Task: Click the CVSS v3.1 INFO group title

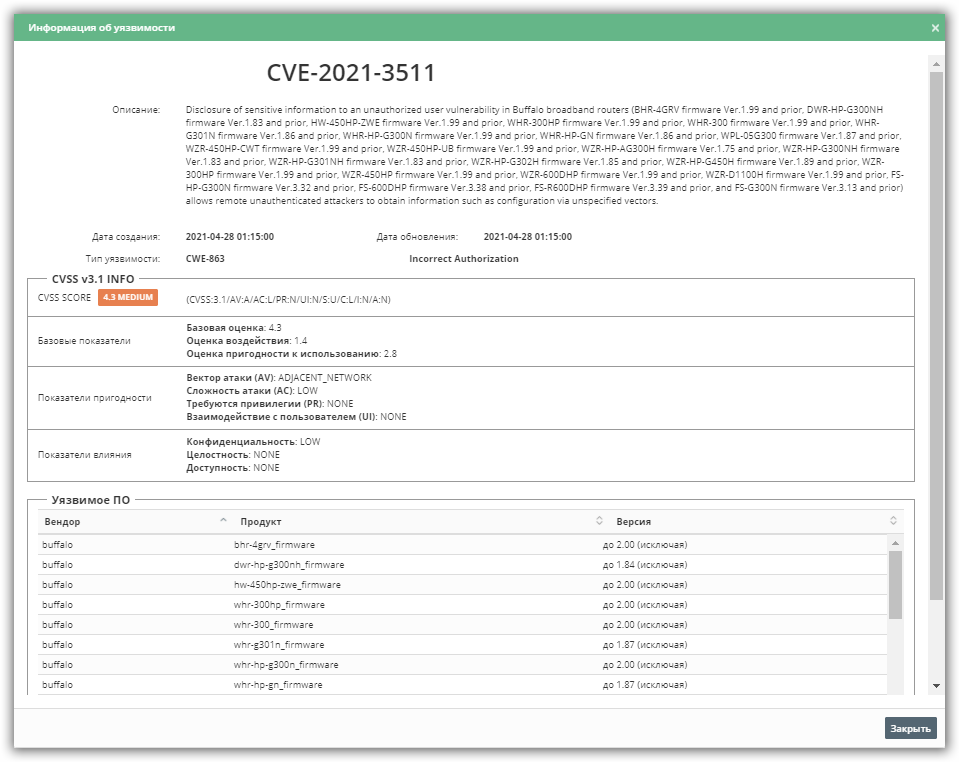Action: (x=93, y=279)
